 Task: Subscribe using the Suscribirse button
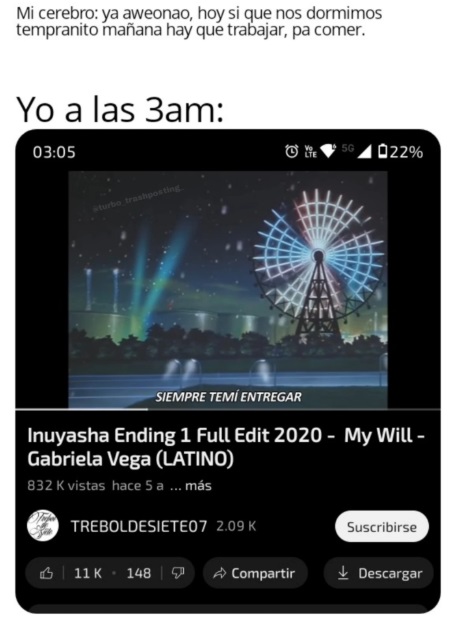381,526
